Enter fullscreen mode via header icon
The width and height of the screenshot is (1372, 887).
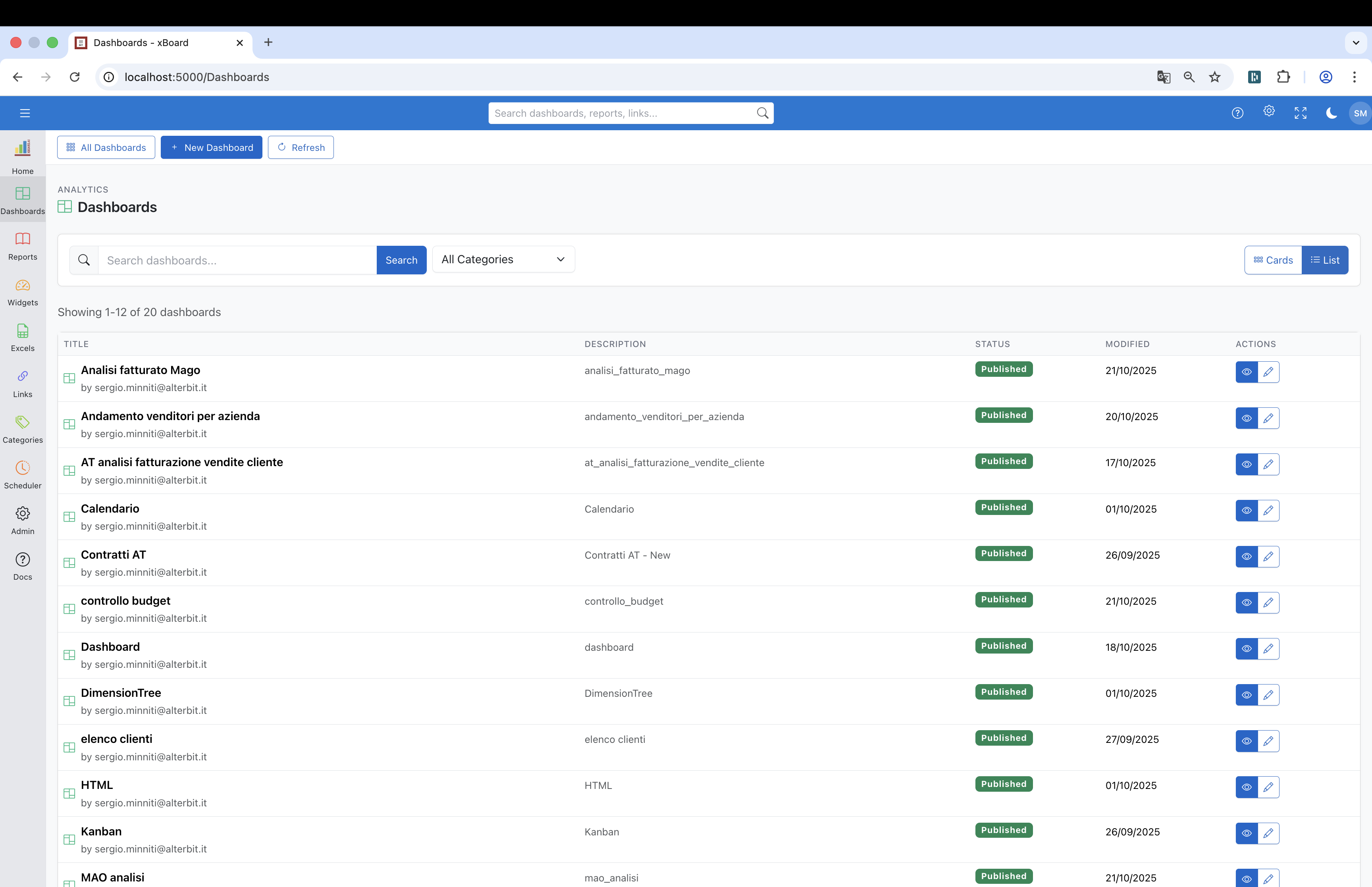pos(1301,113)
